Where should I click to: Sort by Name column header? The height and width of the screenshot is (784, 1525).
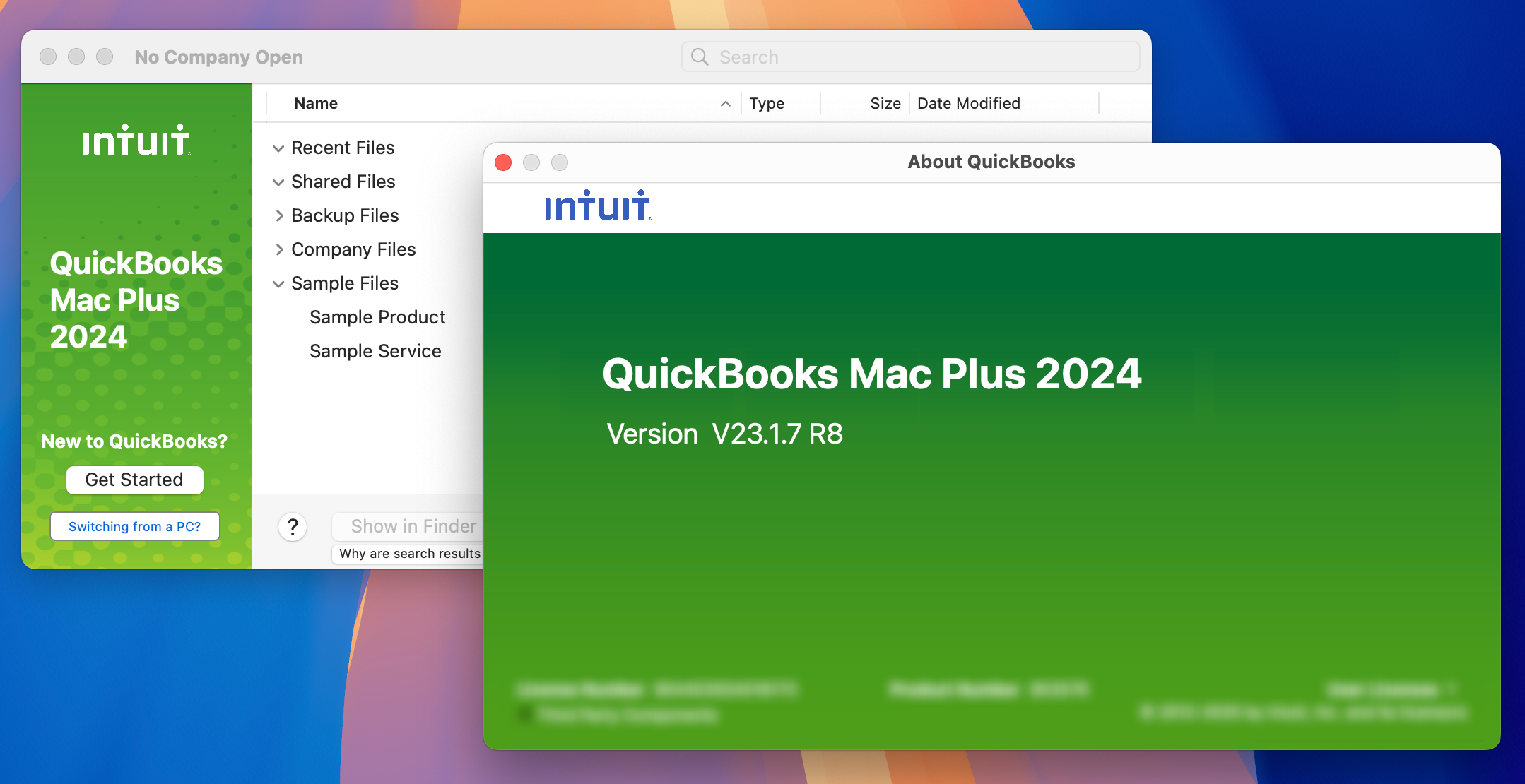[316, 104]
